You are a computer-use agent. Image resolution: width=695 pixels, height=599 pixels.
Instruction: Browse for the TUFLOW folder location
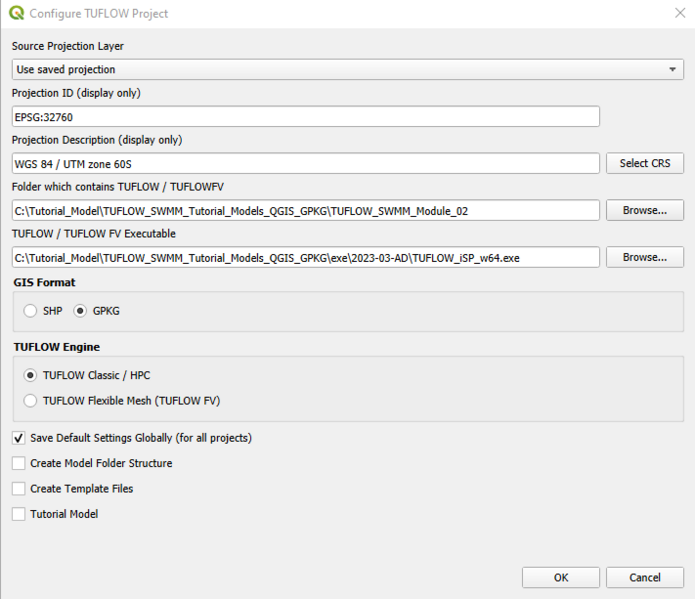tap(644, 210)
